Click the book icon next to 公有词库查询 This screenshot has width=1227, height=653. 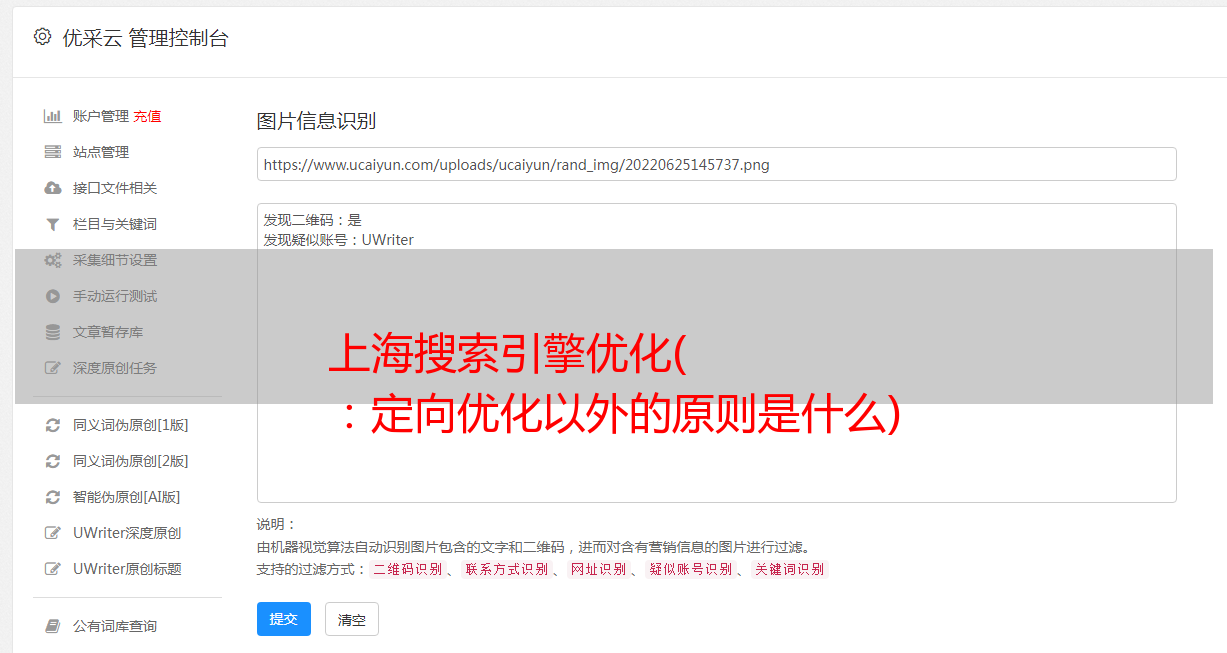(x=53, y=626)
